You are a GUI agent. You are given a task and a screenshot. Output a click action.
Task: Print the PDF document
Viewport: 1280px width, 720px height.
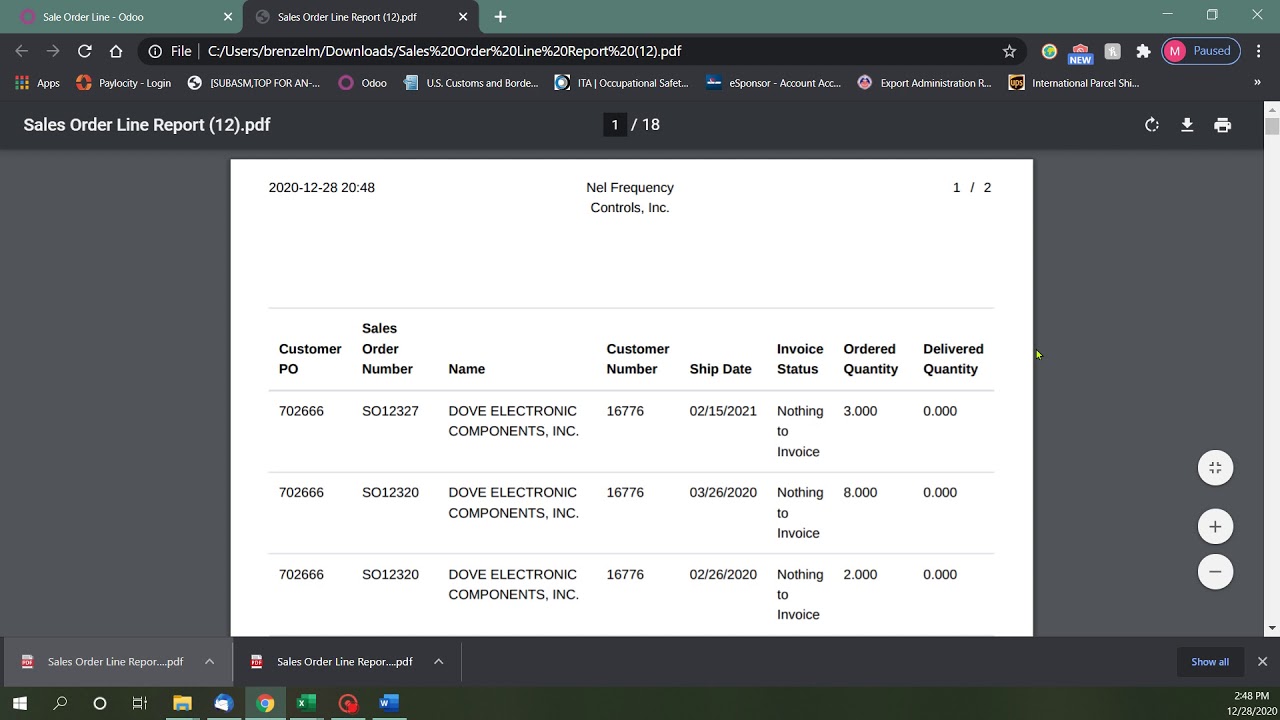click(1222, 125)
